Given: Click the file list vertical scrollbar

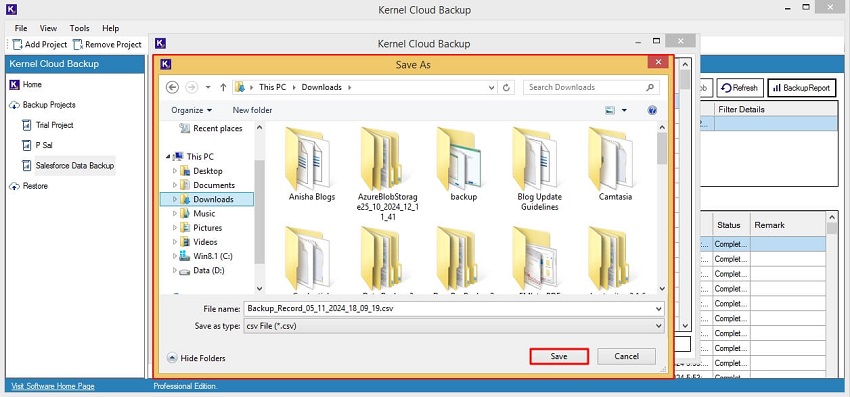Looking at the screenshot, I should point(662,208).
